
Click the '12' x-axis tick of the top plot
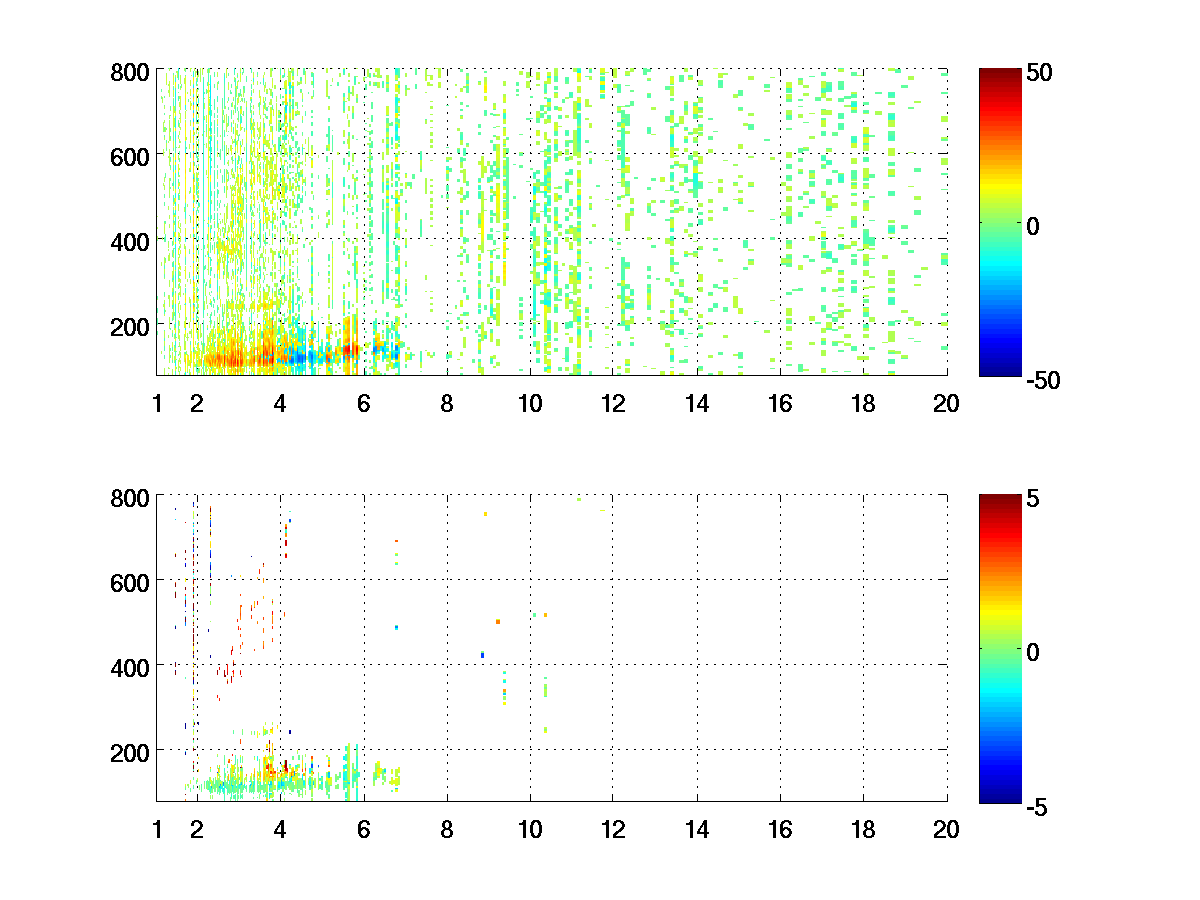coord(613,404)
